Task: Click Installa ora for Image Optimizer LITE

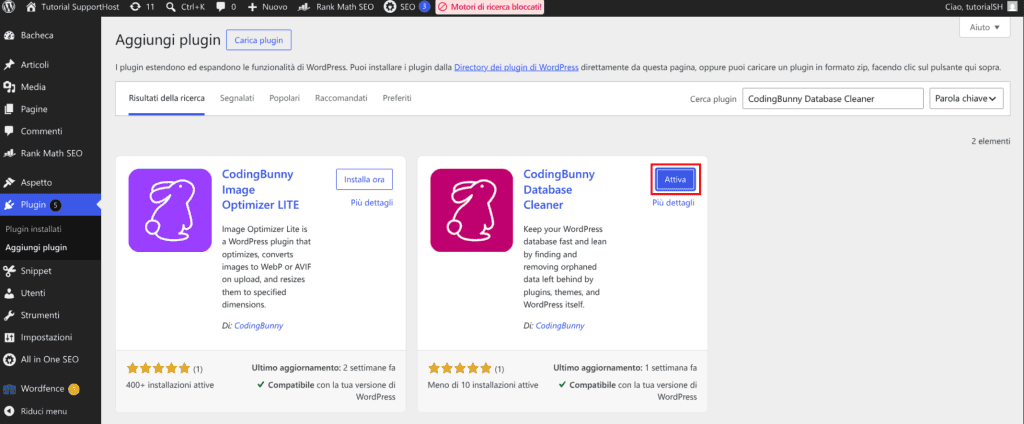Action: (x=364, y=179)
